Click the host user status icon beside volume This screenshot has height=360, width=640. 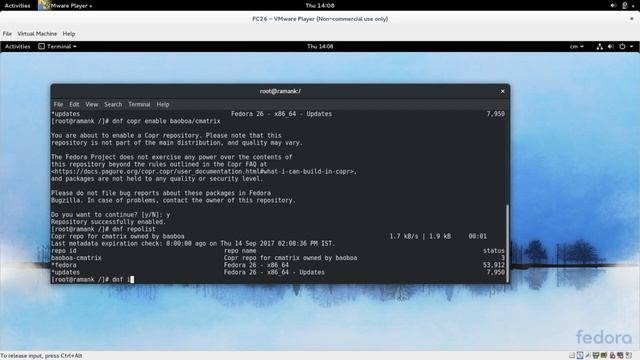624,6
